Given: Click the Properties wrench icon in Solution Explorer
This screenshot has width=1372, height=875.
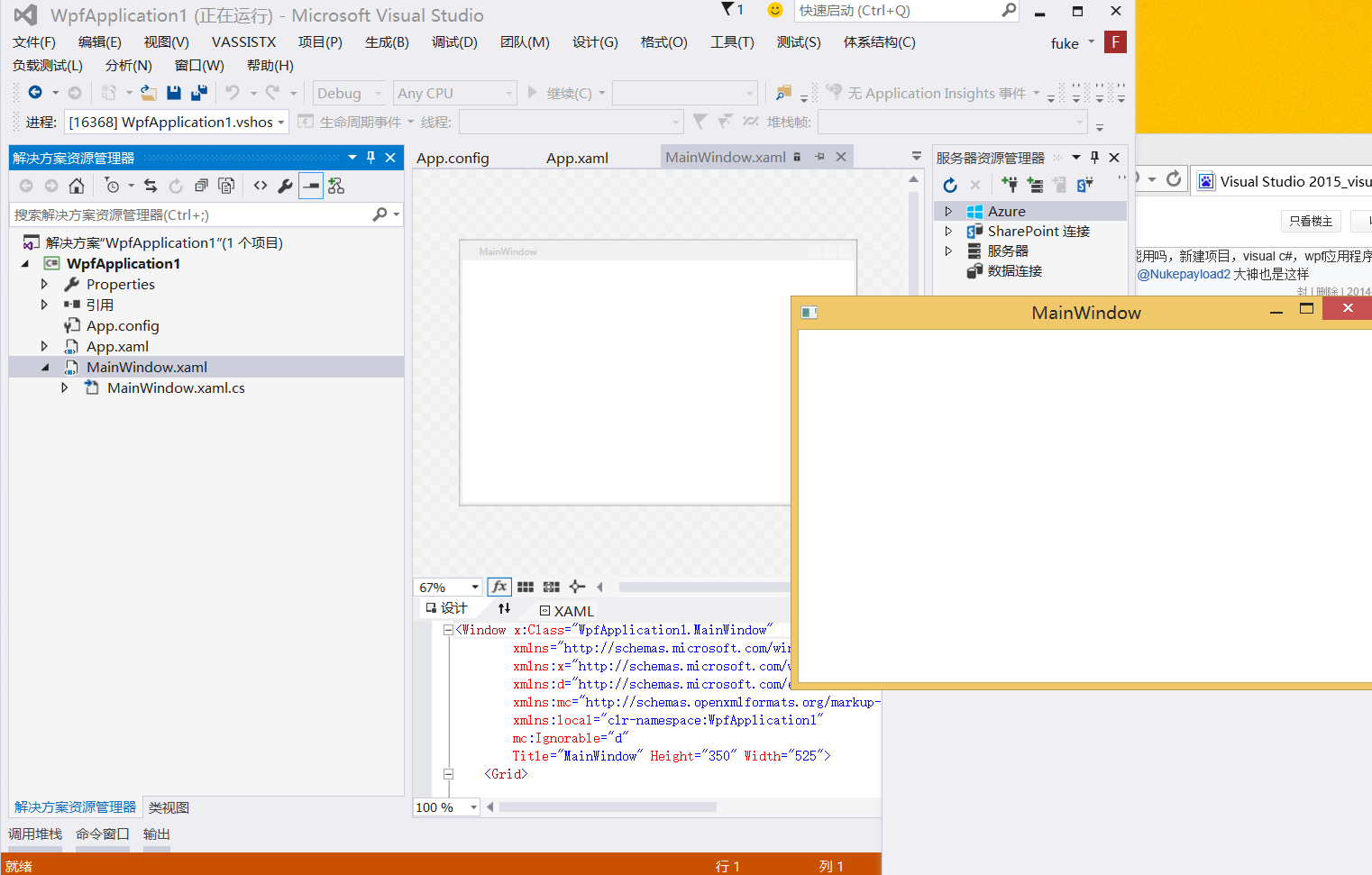Looking at the screenshot, I should [285, 186].
